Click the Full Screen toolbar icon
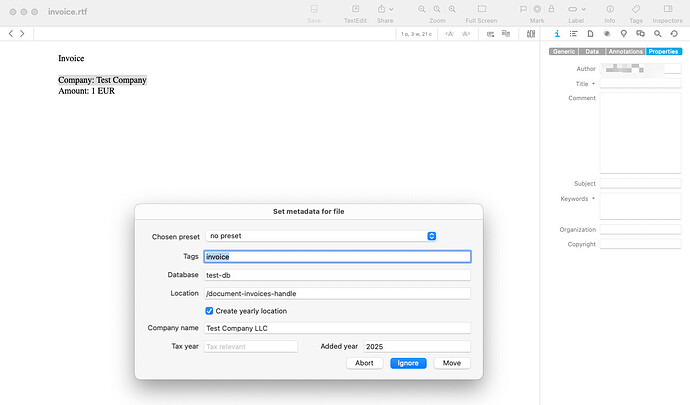The height and width of the screenshot is (405, 690). [481, 10]
